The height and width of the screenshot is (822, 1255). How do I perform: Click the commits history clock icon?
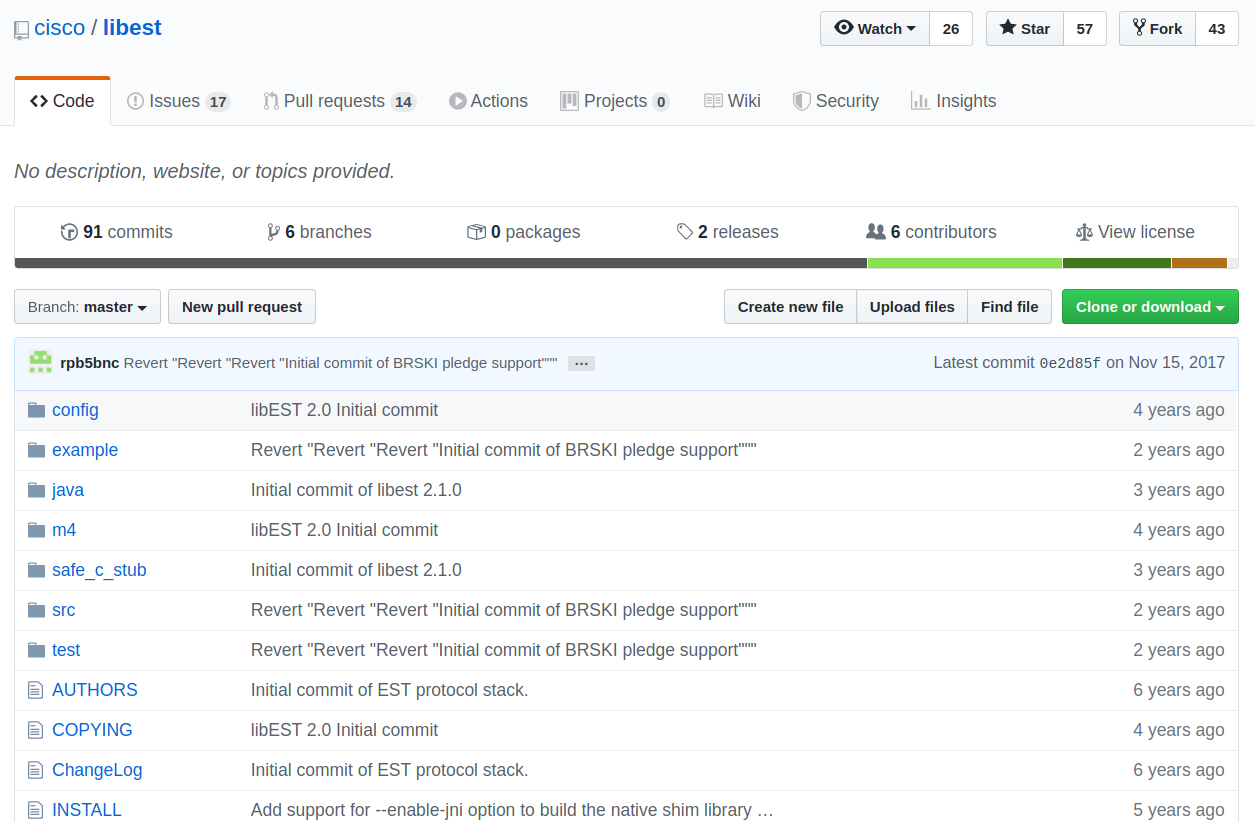[x=69, y=232]
